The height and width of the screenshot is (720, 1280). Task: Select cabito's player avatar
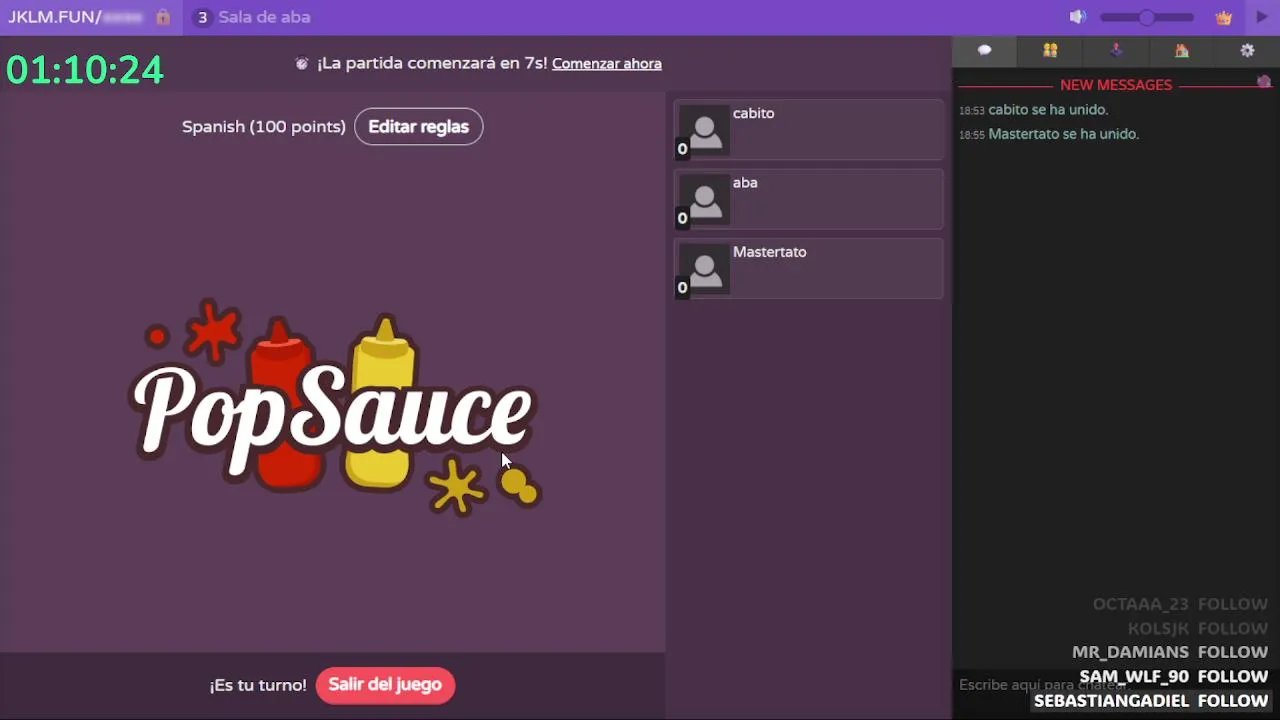tap(704, 130)
